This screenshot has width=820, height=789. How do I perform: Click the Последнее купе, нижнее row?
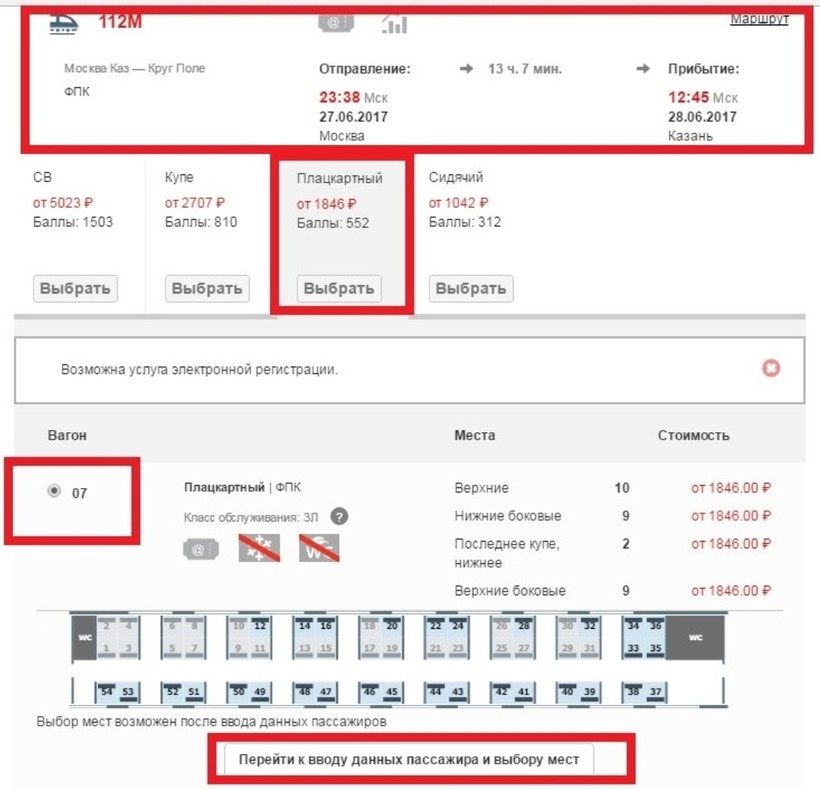(x=612, y=553)
